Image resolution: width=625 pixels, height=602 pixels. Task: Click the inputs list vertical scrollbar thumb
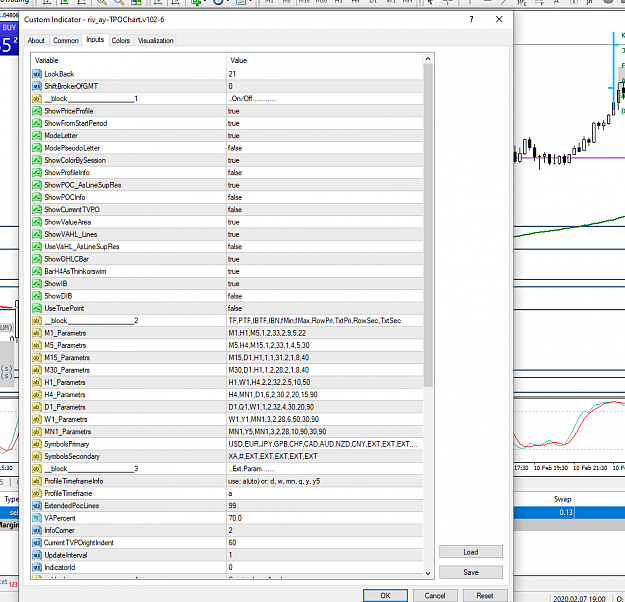tap(428, 225)
